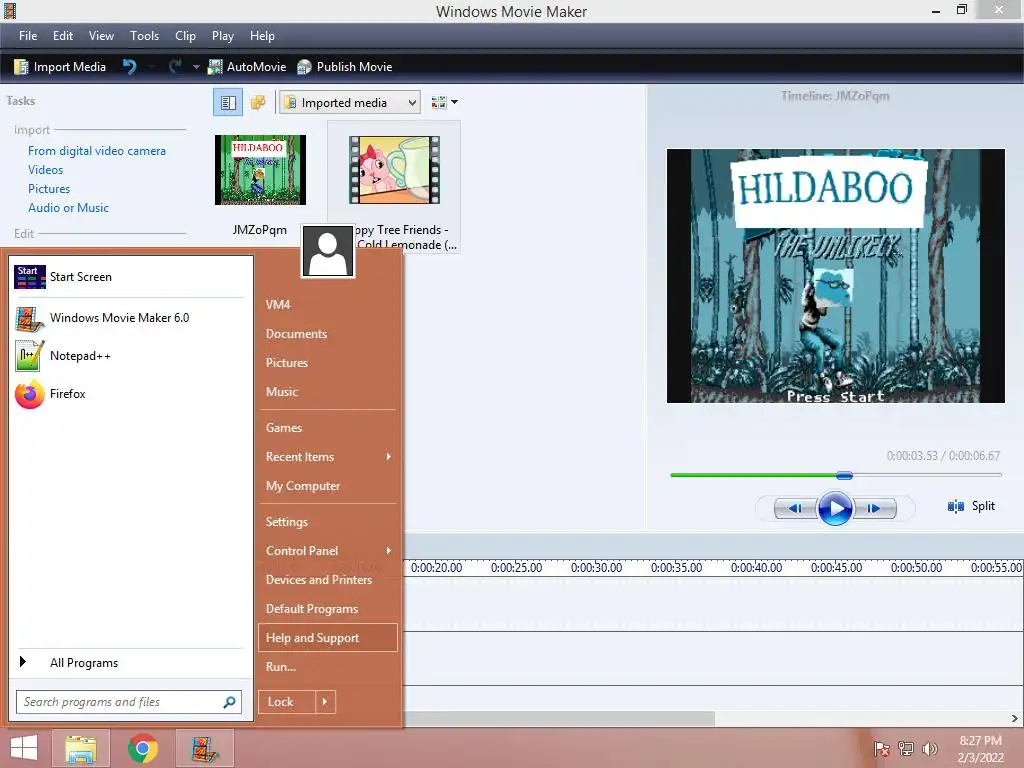Image resolution: width=1024 pixels, height=768 pixels.
Task: Open the View menu
Action: 101,36
